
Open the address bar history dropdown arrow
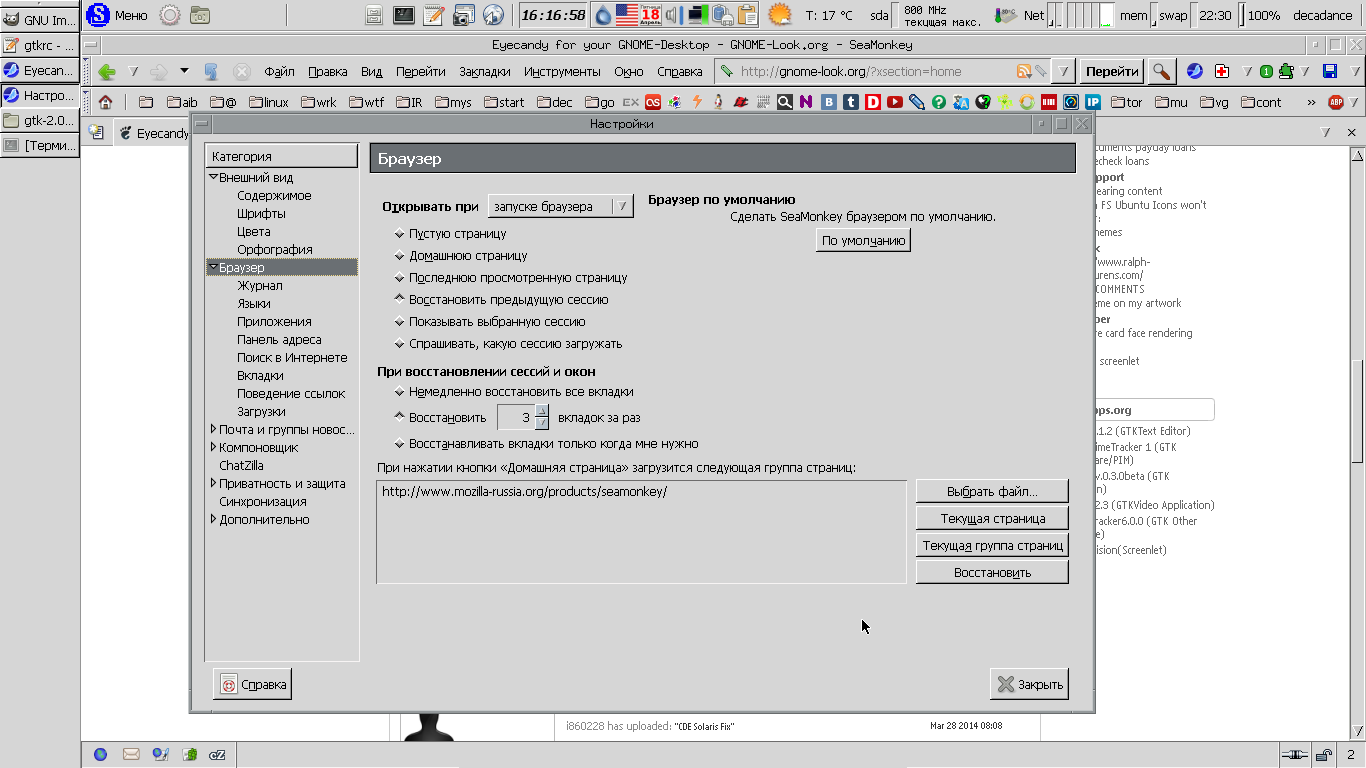point(1063,71)
